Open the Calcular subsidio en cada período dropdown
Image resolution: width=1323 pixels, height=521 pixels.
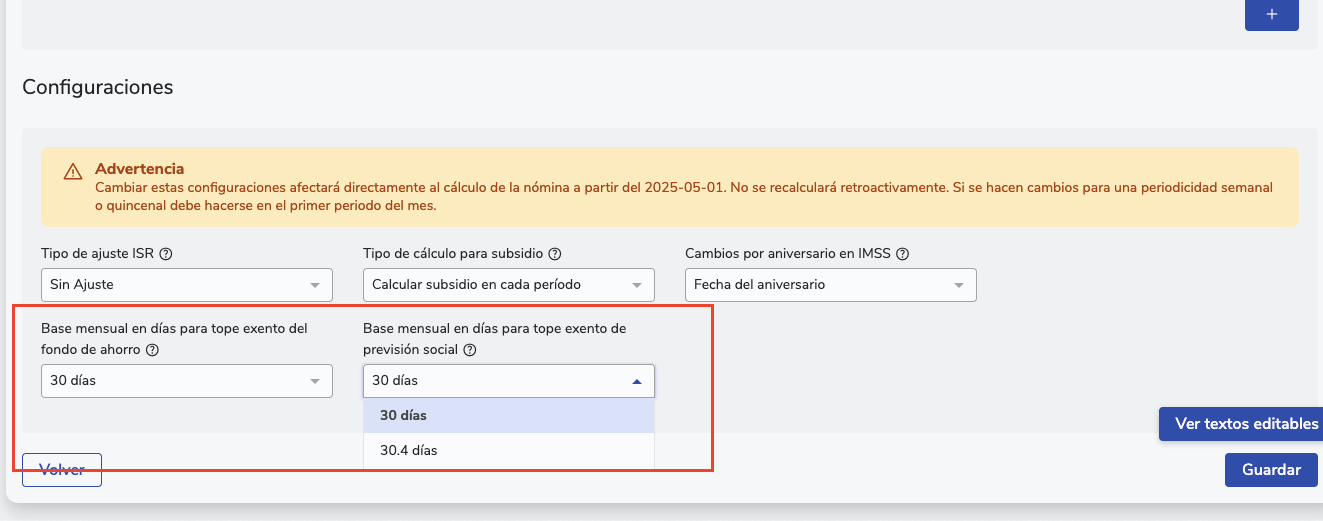pos(508,285)
